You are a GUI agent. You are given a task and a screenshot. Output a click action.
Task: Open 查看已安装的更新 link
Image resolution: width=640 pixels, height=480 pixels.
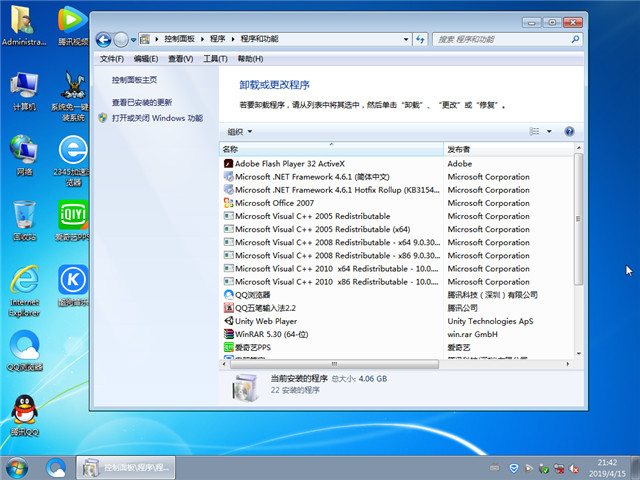(142, 102)
